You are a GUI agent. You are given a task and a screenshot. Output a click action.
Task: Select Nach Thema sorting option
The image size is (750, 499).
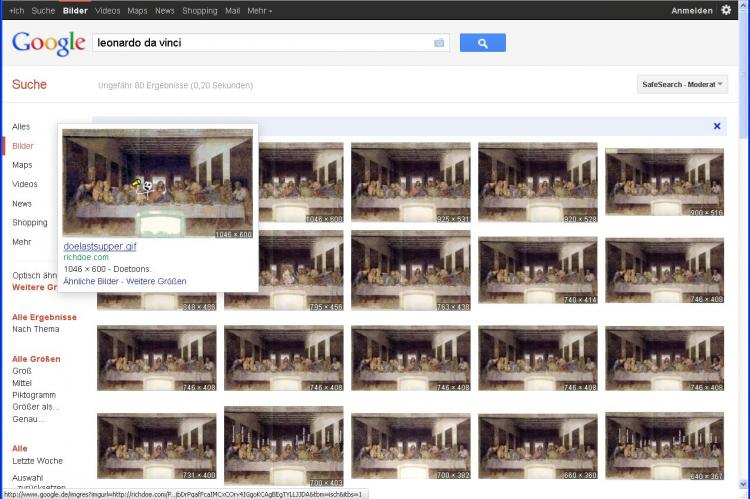click(35, 328)
